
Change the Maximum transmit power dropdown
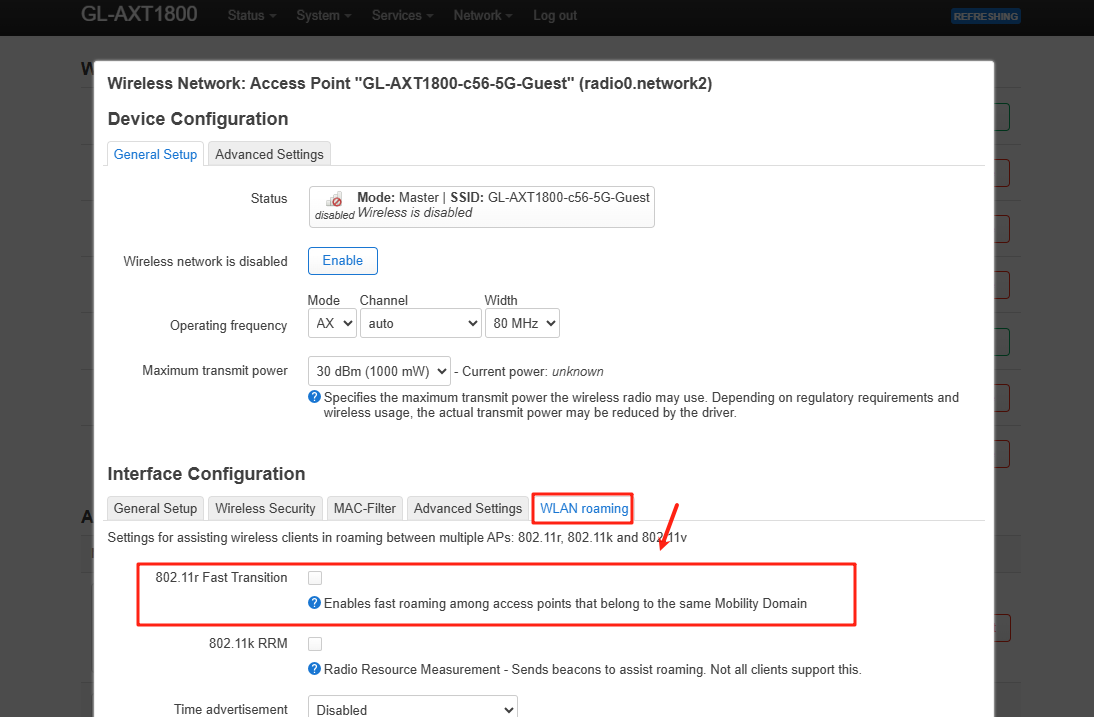379,371
